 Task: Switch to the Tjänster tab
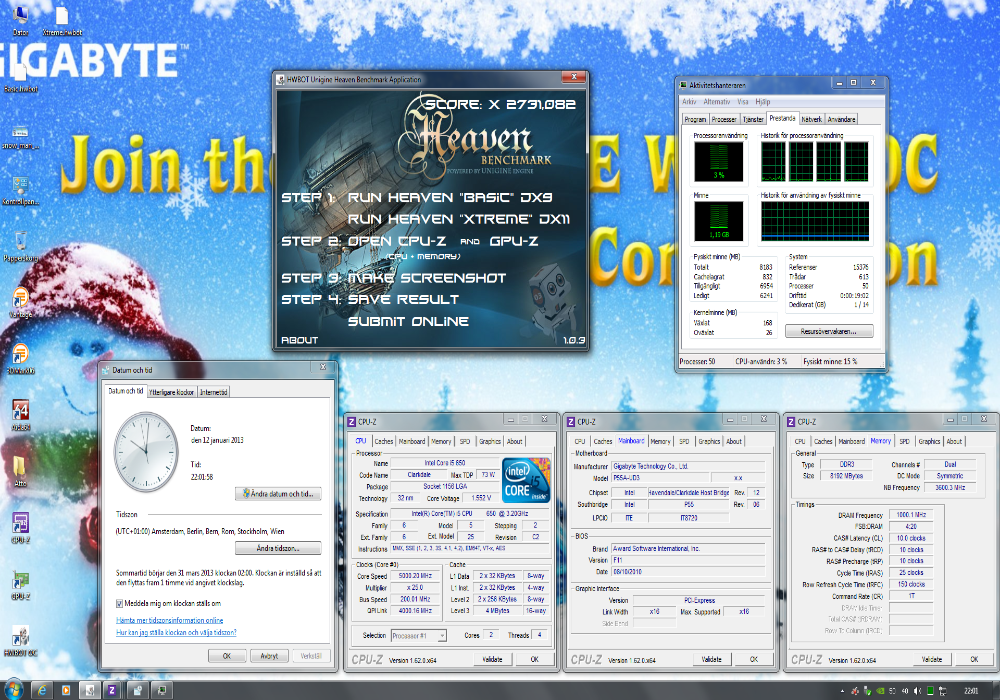click(x=753, y=119)
